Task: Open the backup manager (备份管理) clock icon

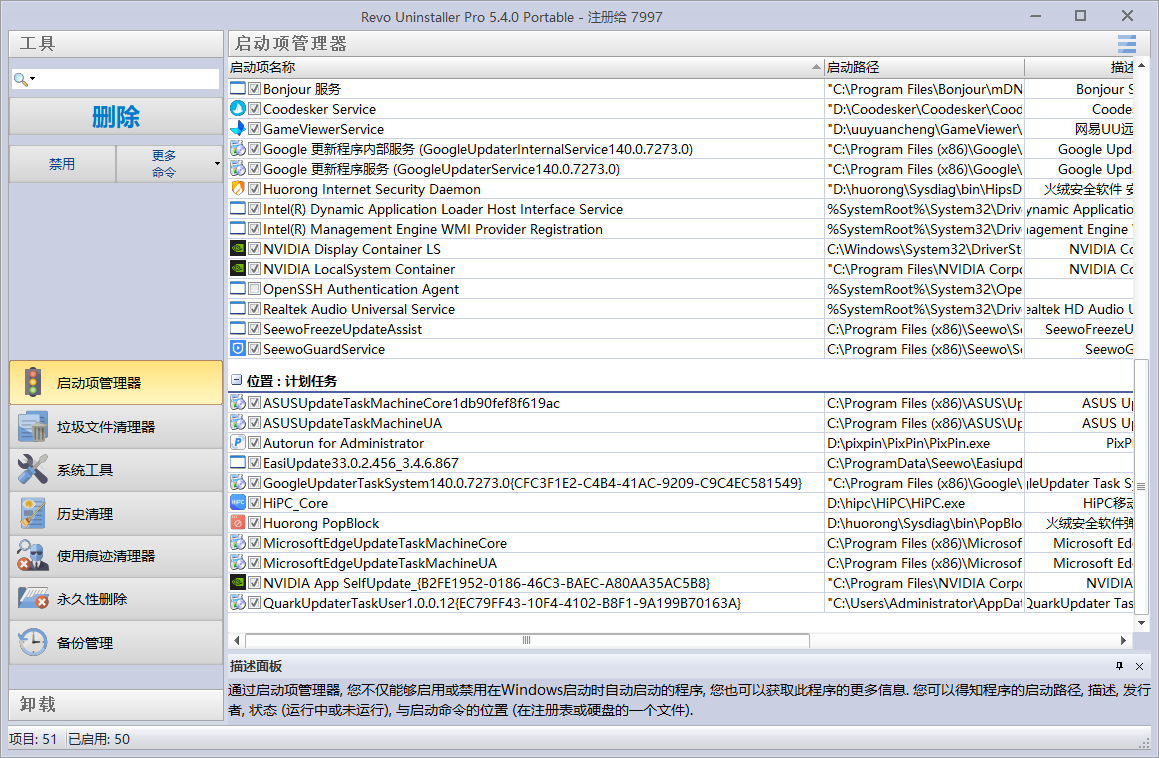Action: 32,643
